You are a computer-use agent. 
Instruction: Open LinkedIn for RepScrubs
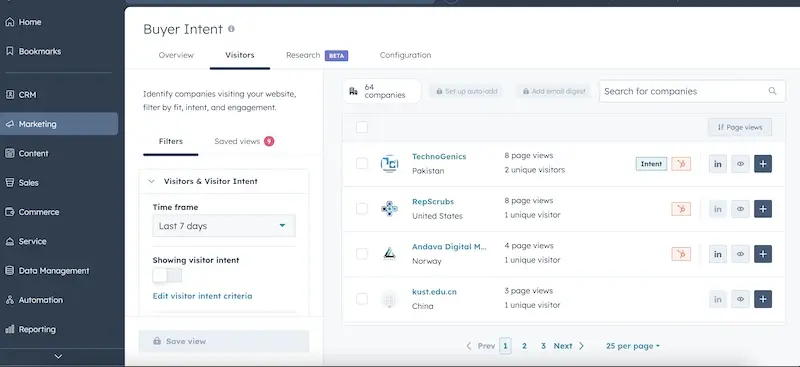(x=717, y=209)
